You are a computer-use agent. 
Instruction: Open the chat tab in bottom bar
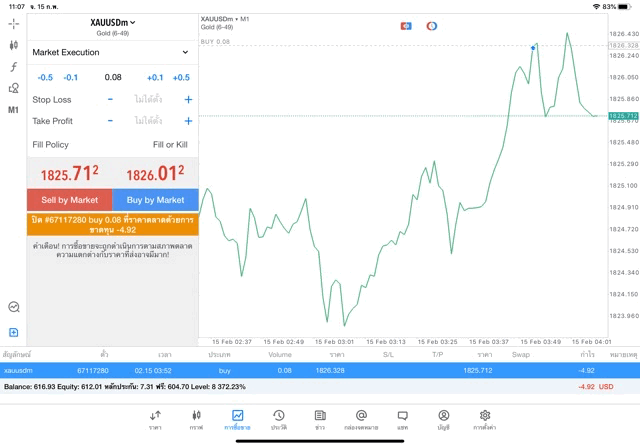point(402,420)
